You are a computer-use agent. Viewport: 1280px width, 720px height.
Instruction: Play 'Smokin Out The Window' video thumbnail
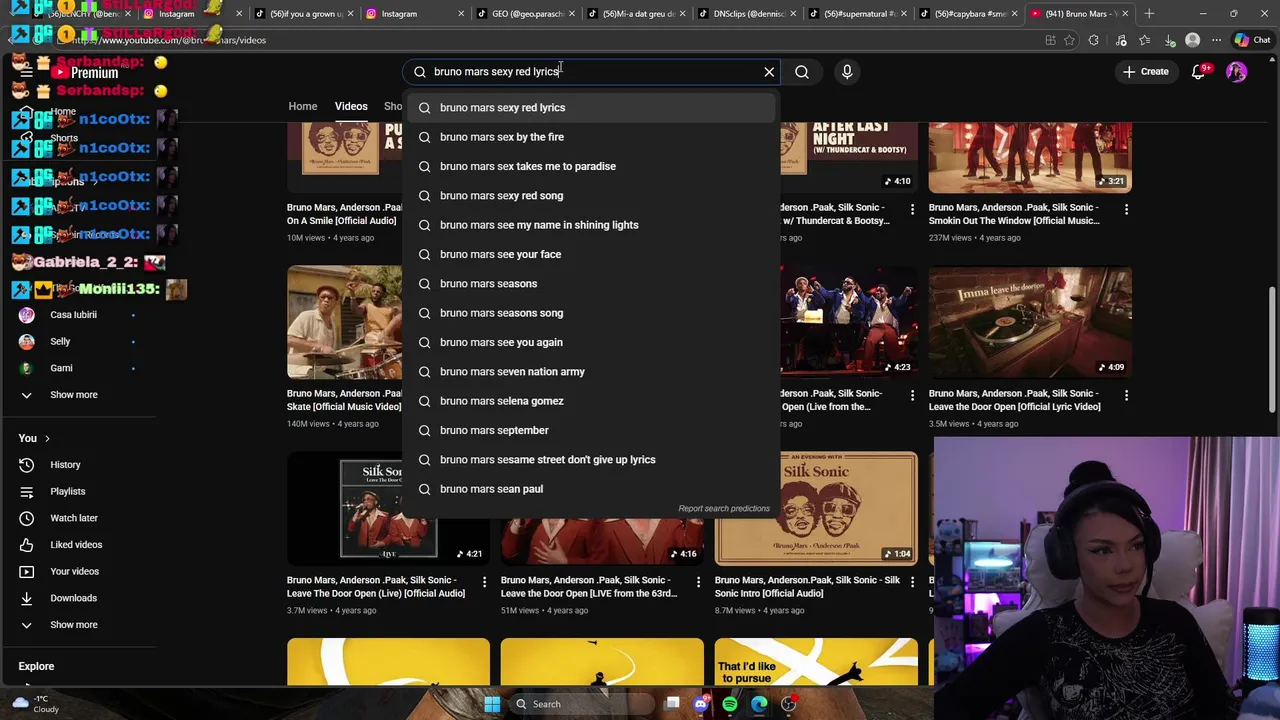1030,157
